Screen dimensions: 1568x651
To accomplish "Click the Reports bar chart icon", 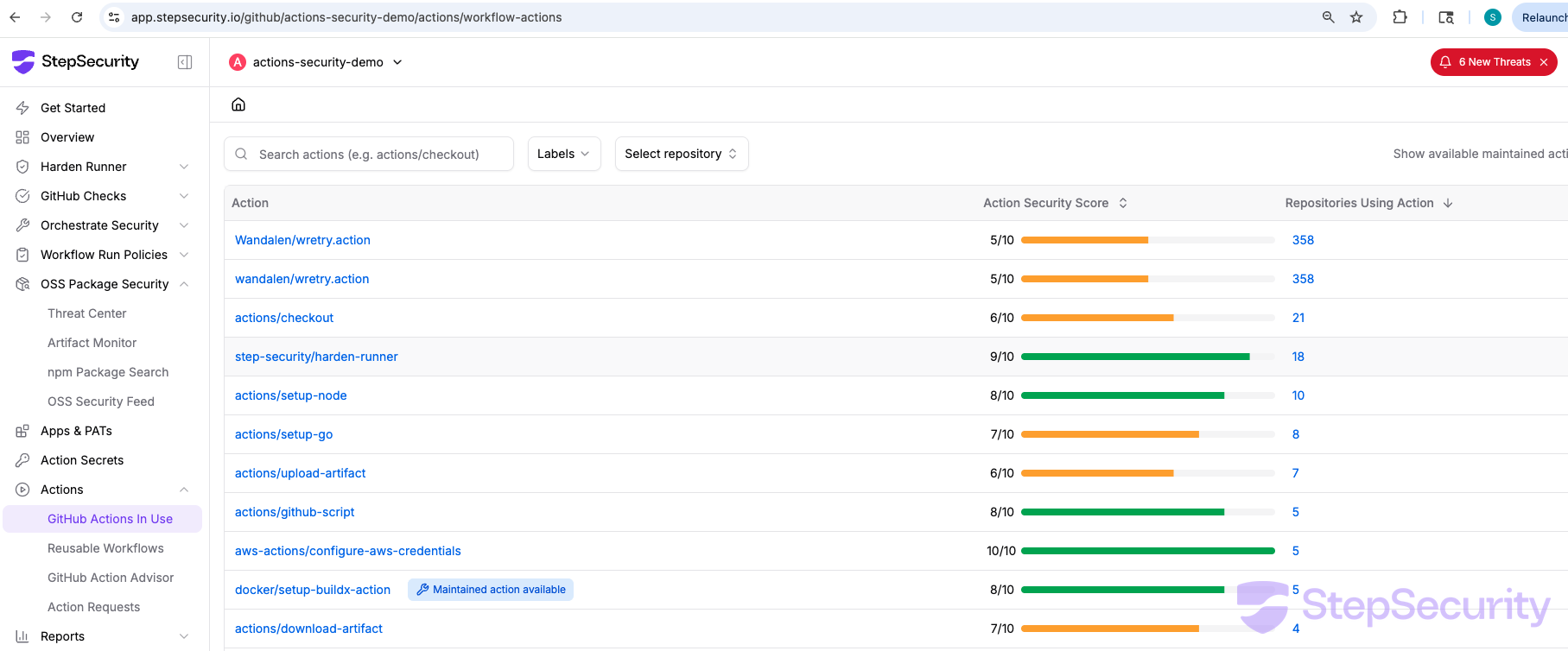I will coord(22,636).
